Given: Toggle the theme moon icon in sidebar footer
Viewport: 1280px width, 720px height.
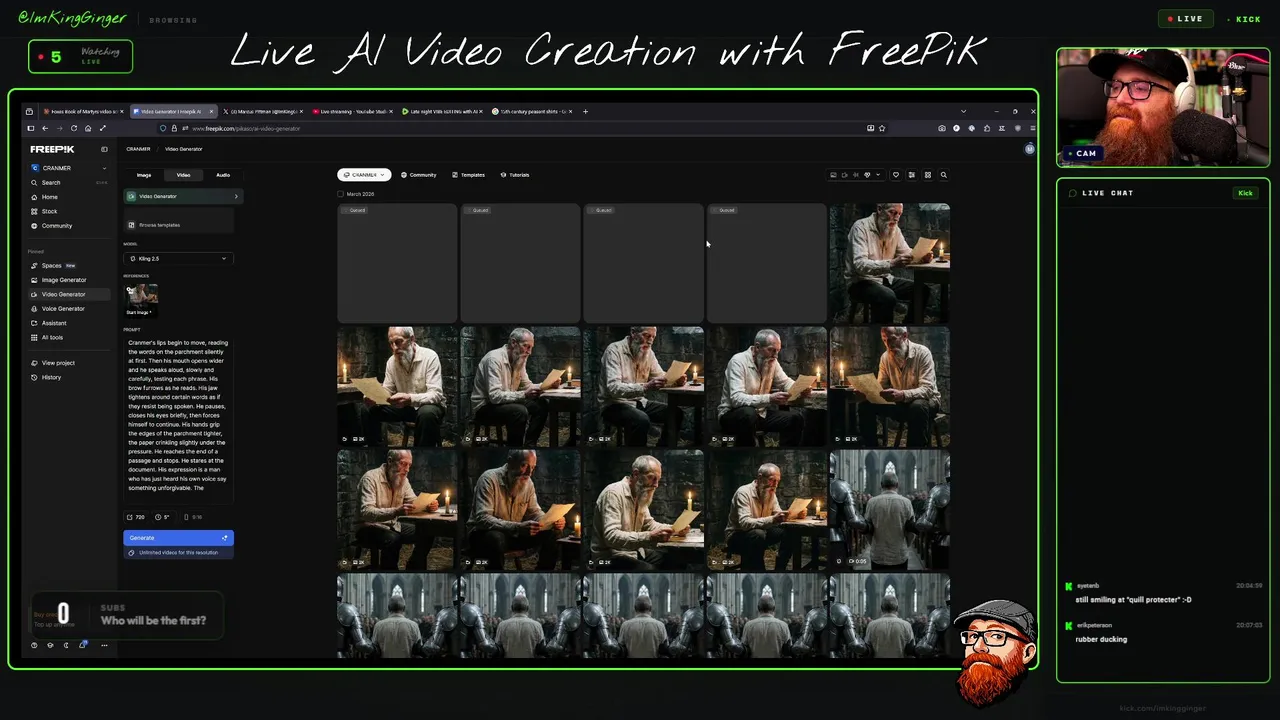Looking at the screenshot, I should 66,645.
